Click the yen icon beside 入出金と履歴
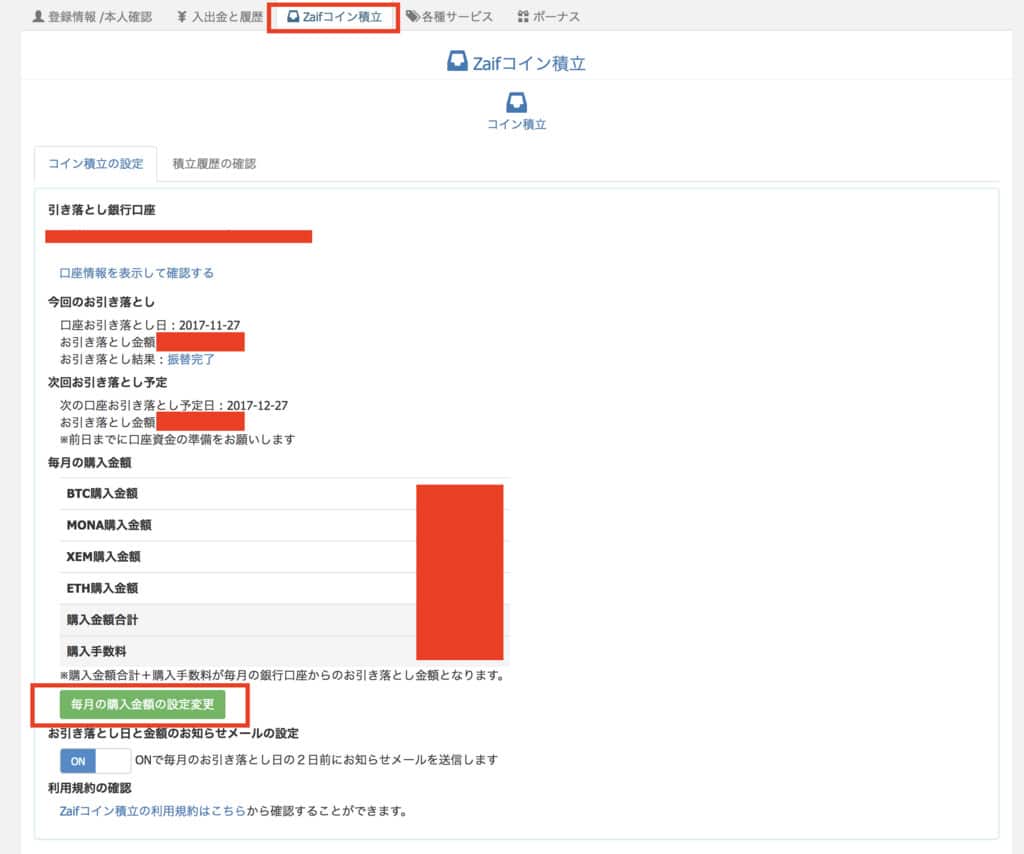1024x854 pixels. pyautogui.click(x=182, y=17)
